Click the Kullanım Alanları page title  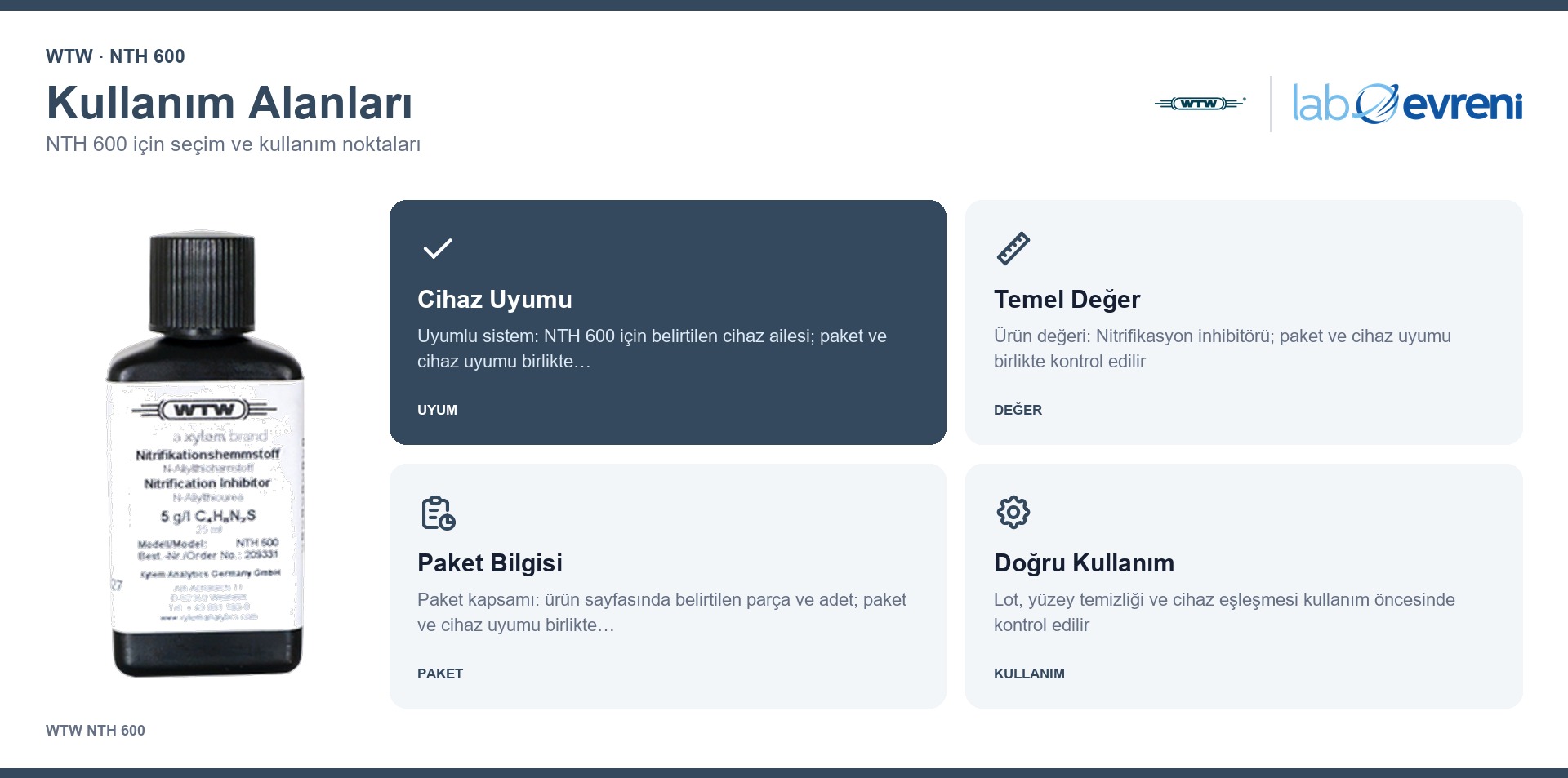229,103
